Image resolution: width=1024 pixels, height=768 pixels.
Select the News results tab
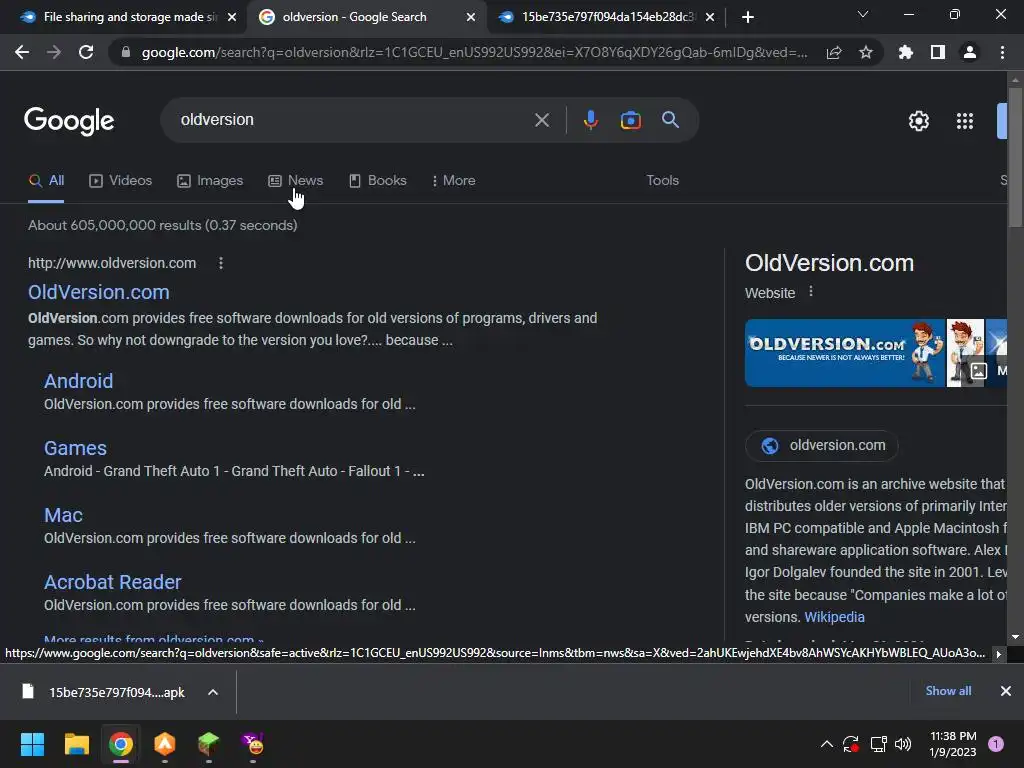[x=296, y=181]
